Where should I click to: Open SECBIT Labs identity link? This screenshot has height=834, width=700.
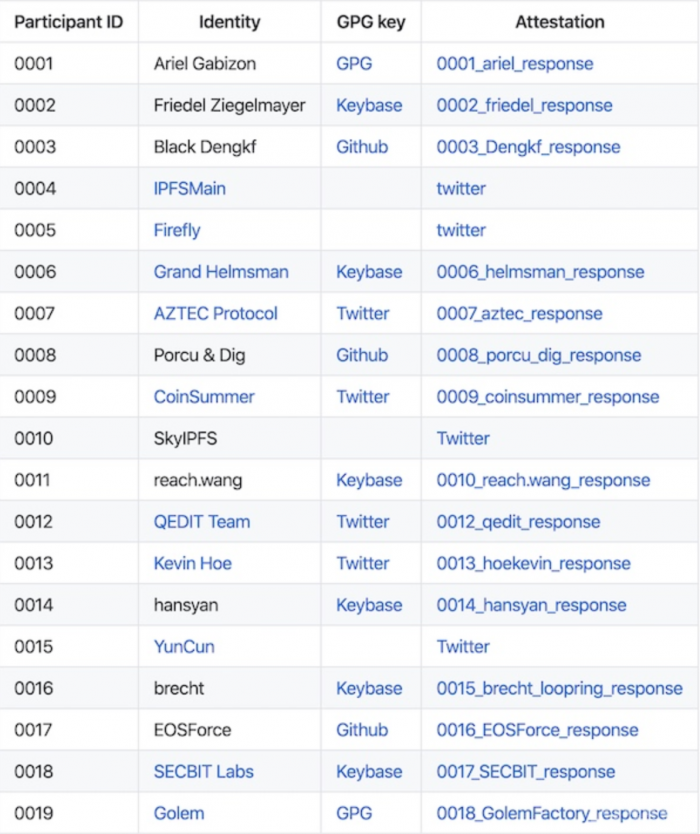pyautogui.click(x=203, y=772)
